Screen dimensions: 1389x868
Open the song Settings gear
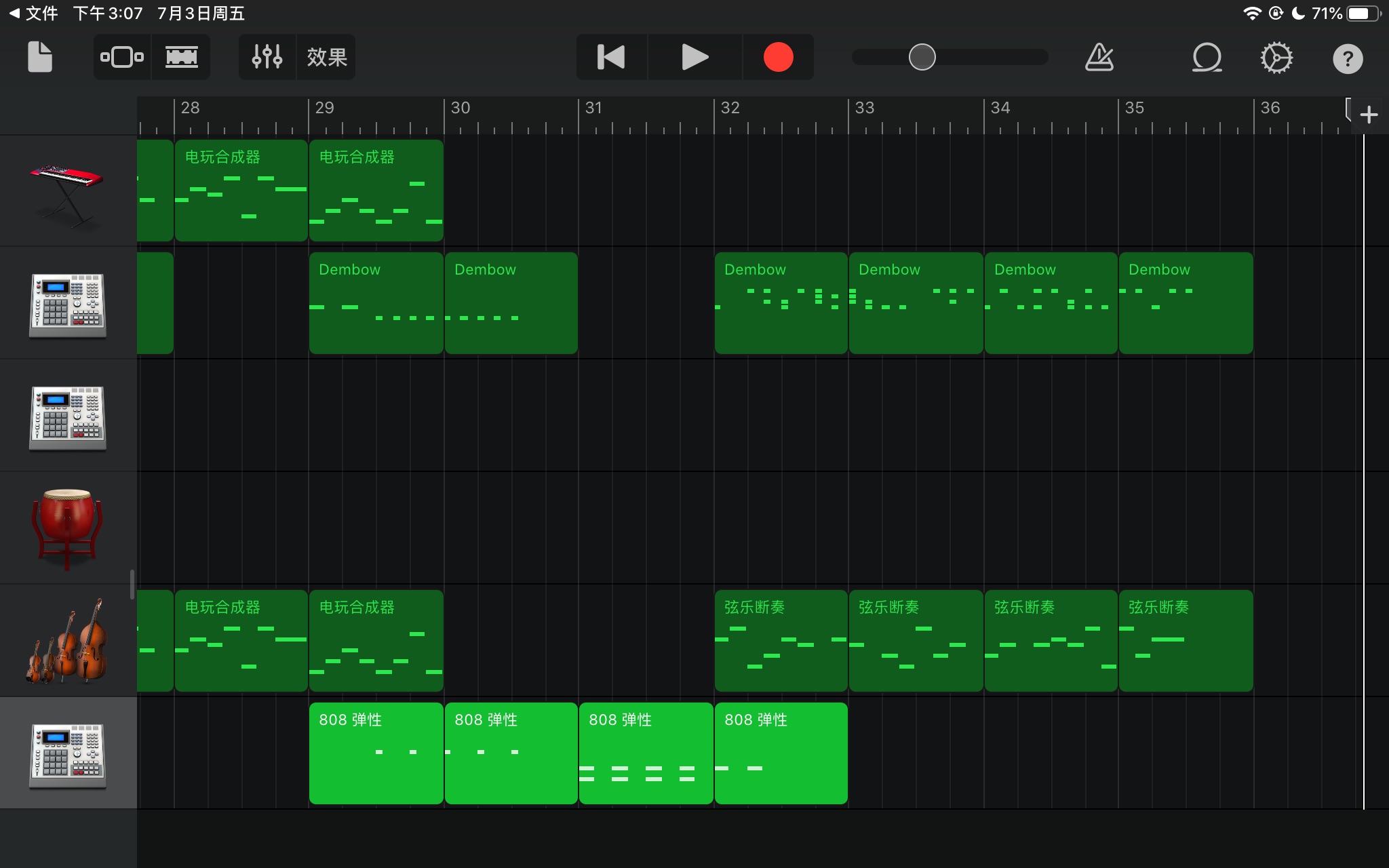(x=1276, y=57)
